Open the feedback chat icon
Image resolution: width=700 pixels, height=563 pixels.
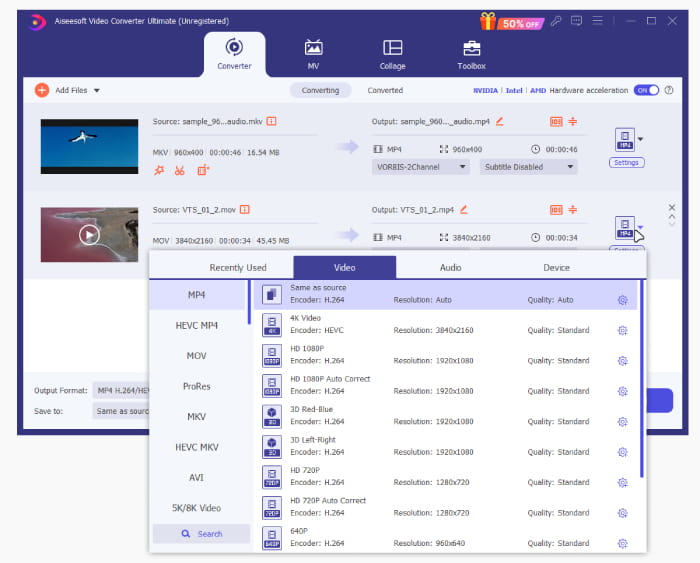click(576, 21)
